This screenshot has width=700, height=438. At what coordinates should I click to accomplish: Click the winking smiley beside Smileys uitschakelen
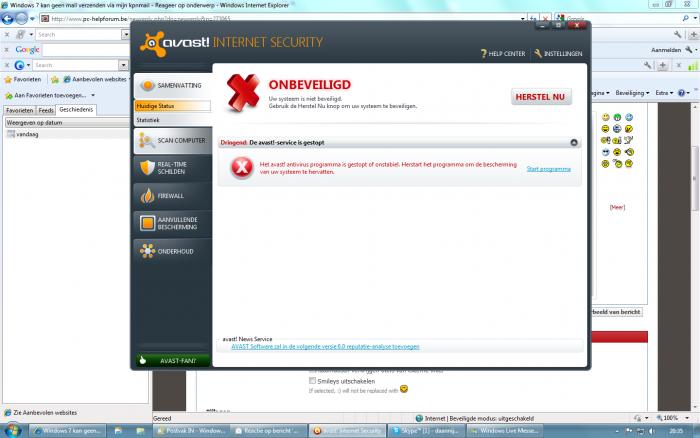click(x=404, y=389)
